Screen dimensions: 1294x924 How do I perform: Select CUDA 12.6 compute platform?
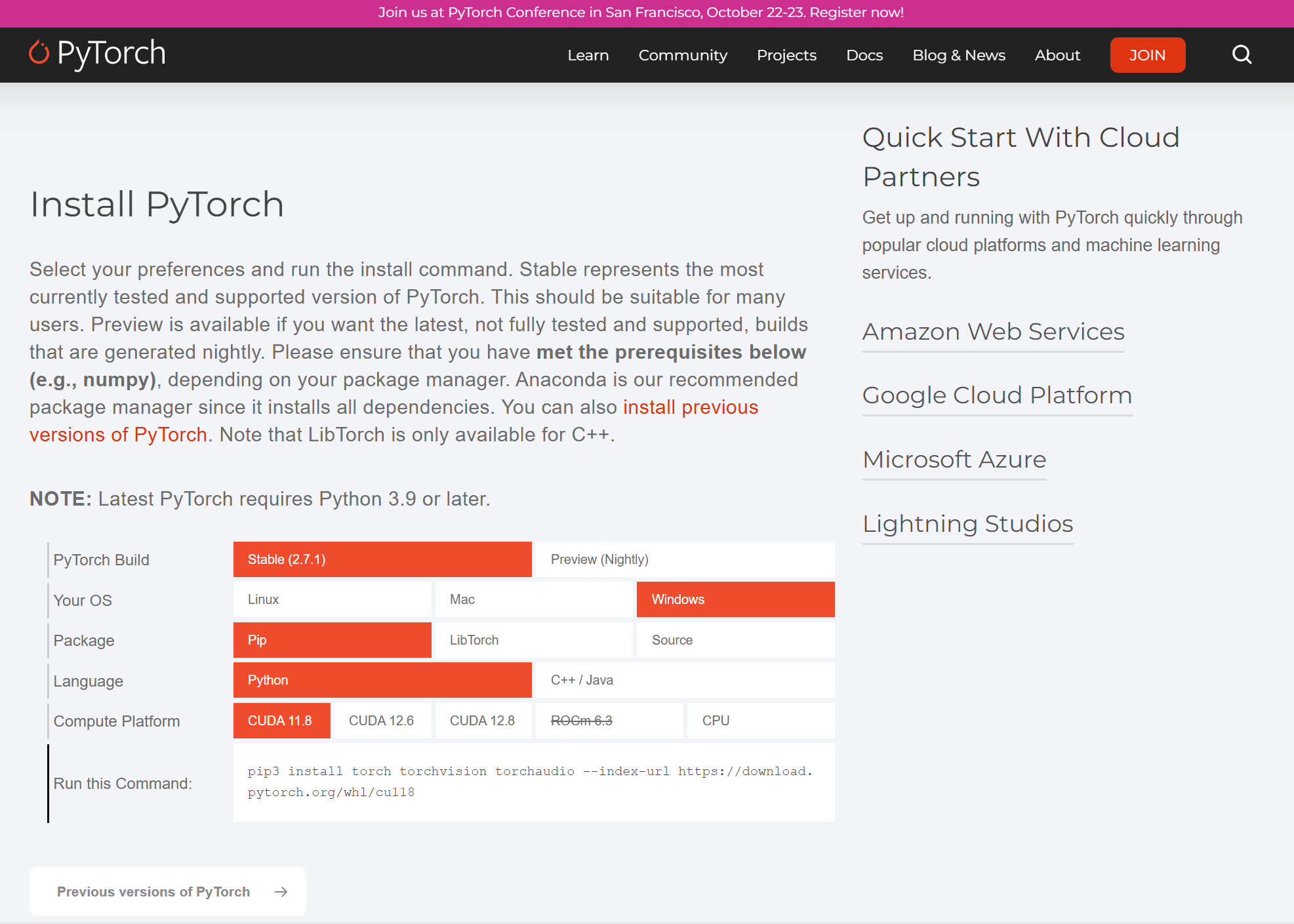click(x=382, y=720)
